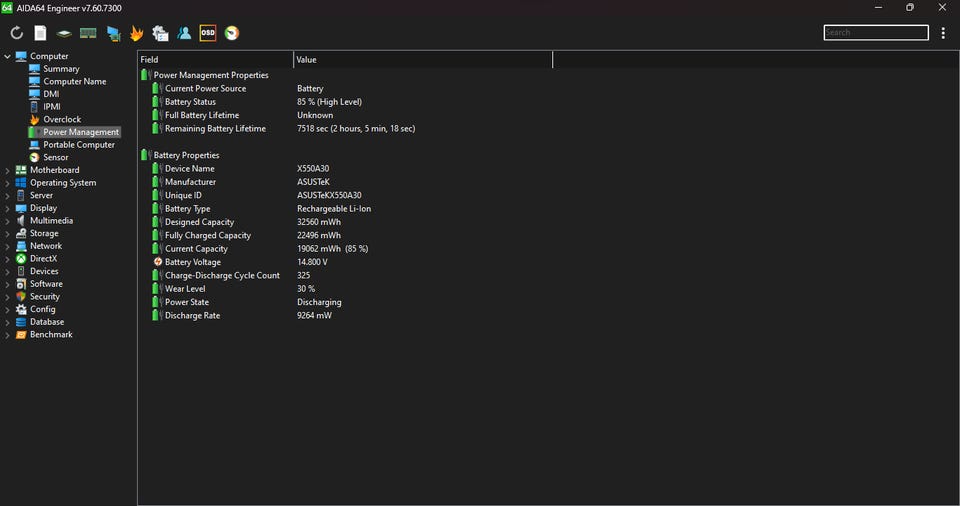Open the monitor and card diagnostics icon
The image size is (960, 506).
point(113,34)
